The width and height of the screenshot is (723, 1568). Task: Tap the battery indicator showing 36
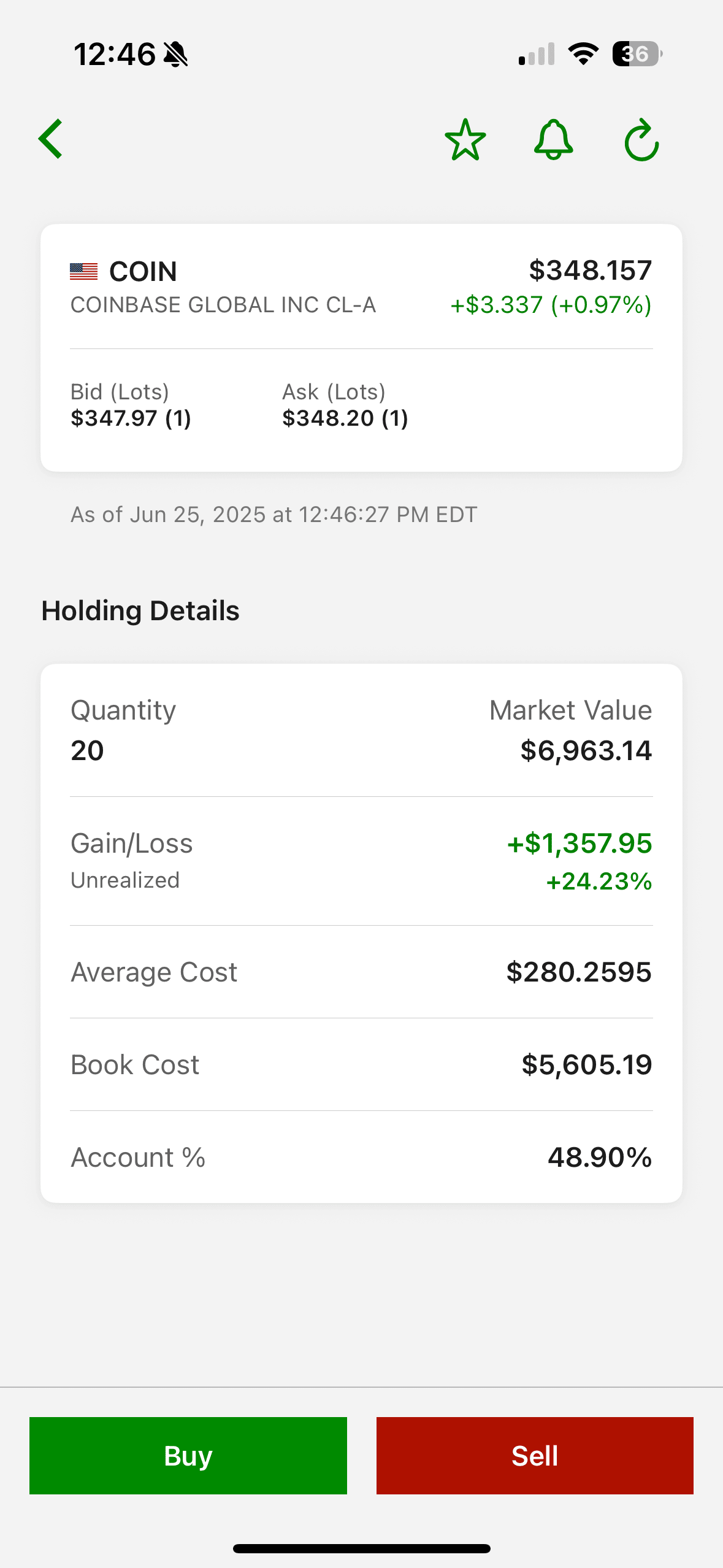tap(637, 54)
